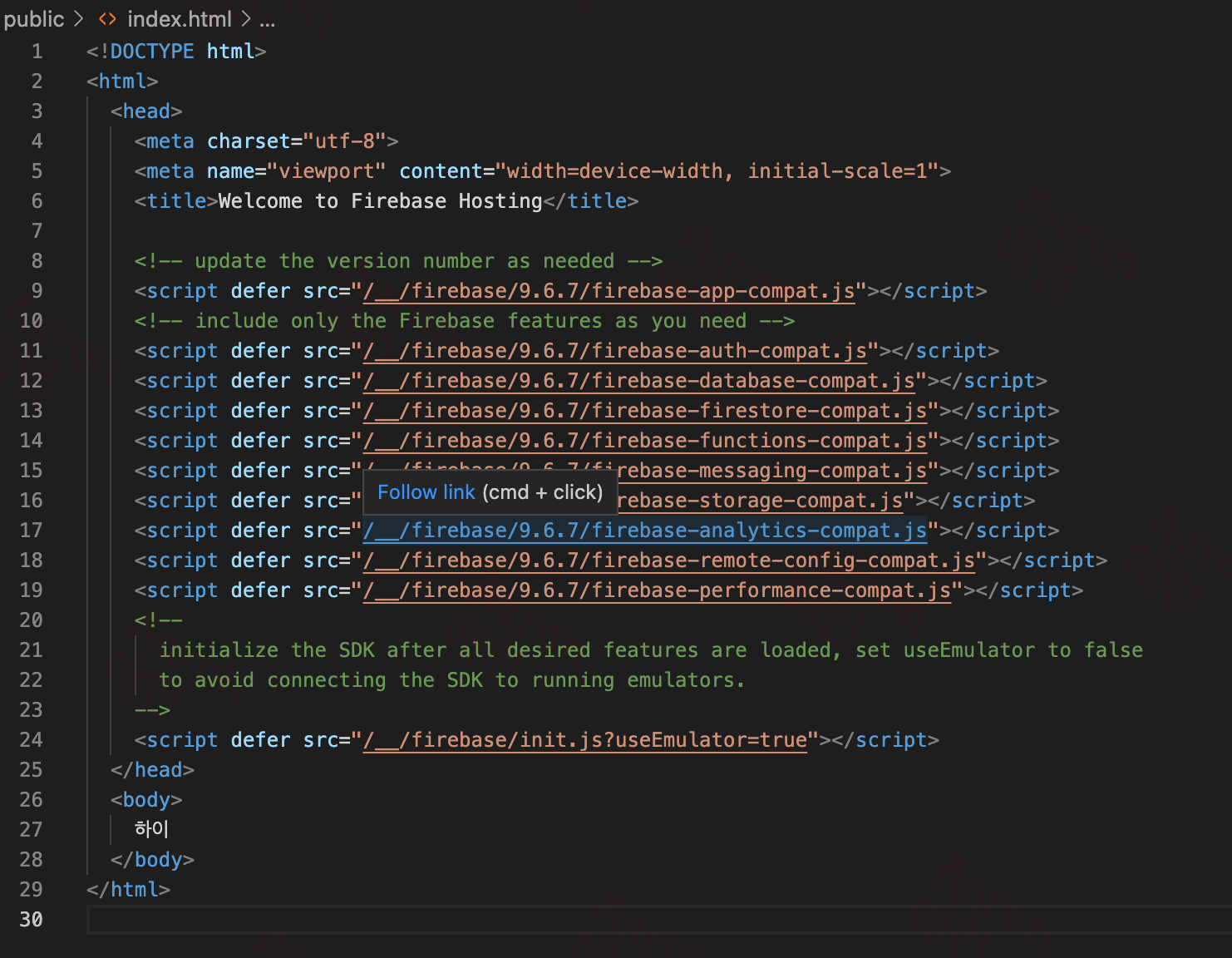Click the 'public' breadcrumb segment

[x=34, y=19]
